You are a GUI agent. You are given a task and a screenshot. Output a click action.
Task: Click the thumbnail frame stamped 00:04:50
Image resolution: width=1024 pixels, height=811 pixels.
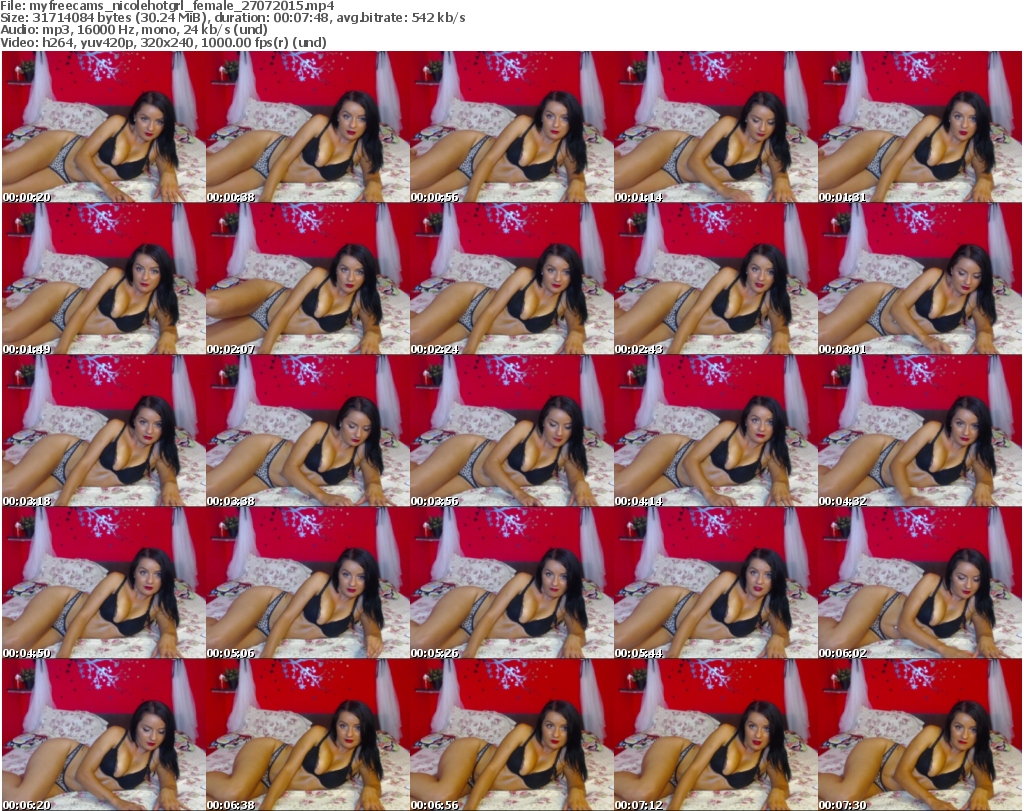pos(104,583)
